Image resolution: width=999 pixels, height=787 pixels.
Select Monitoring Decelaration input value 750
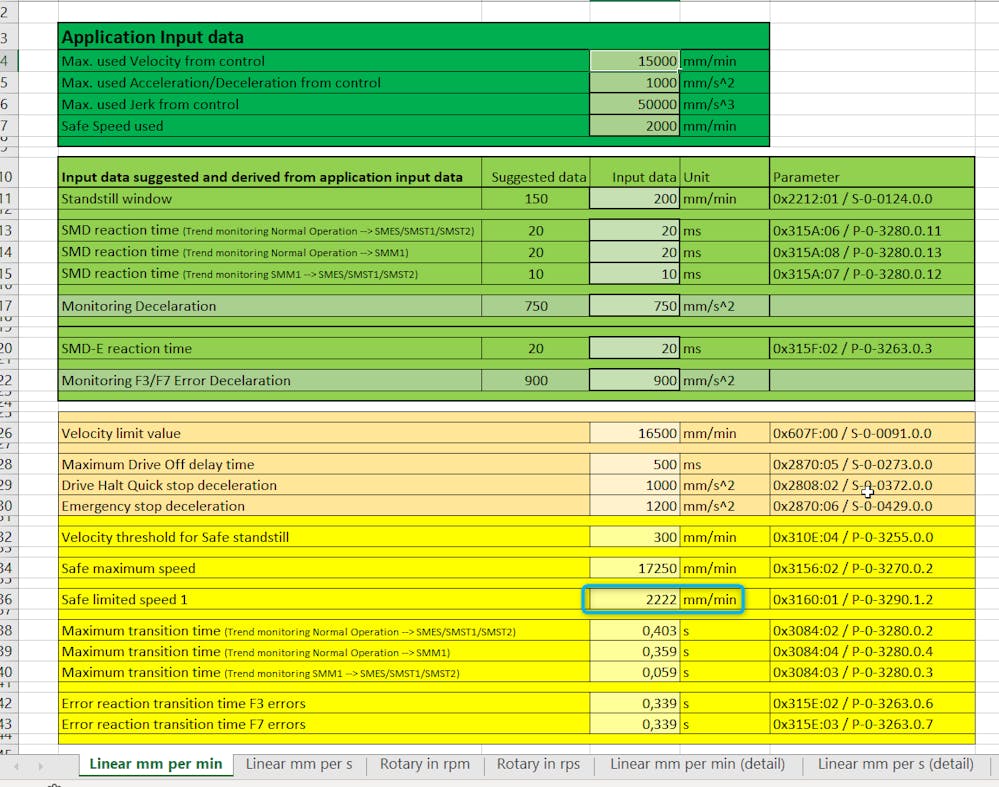coord(635,306)
